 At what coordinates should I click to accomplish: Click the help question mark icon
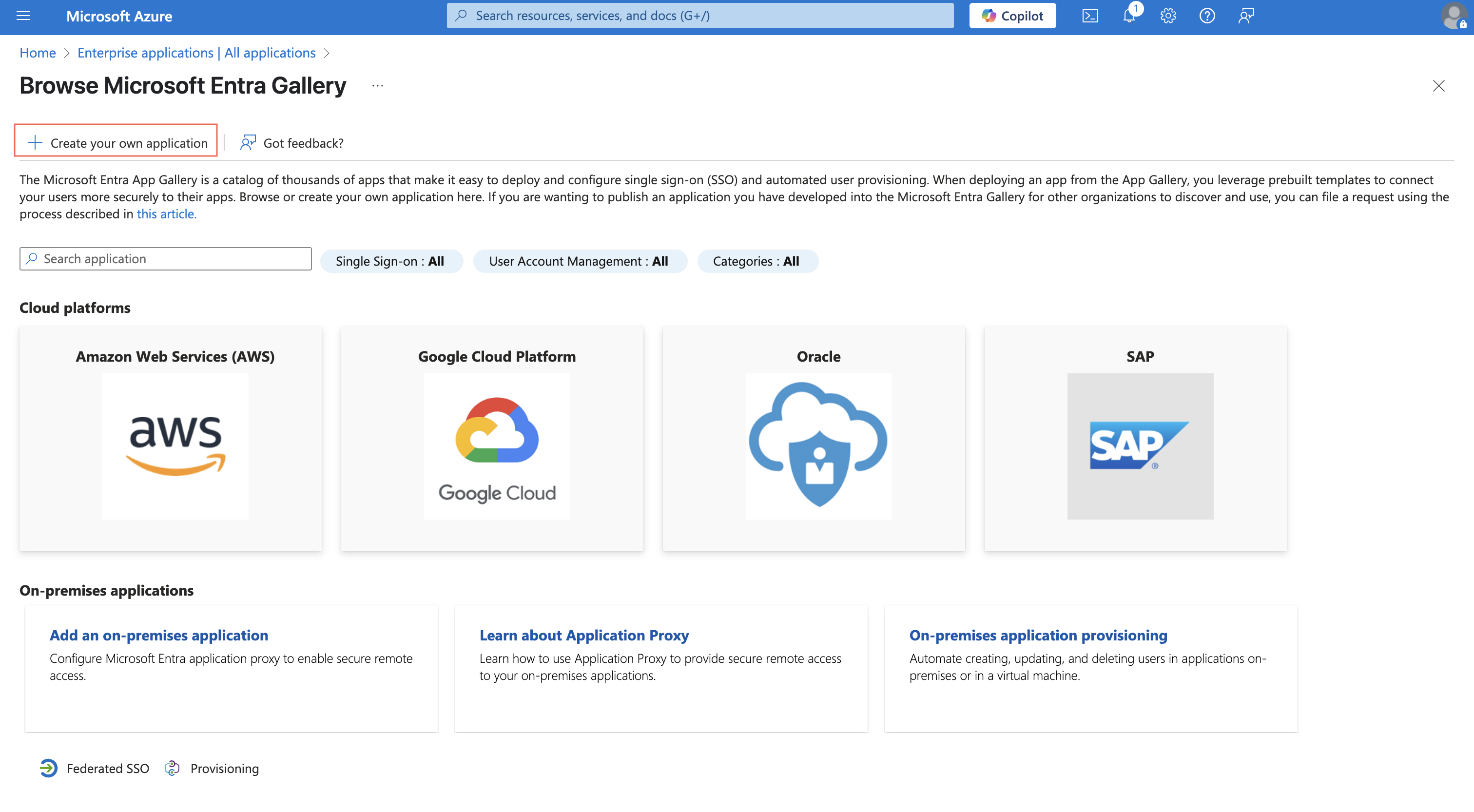1207,16
